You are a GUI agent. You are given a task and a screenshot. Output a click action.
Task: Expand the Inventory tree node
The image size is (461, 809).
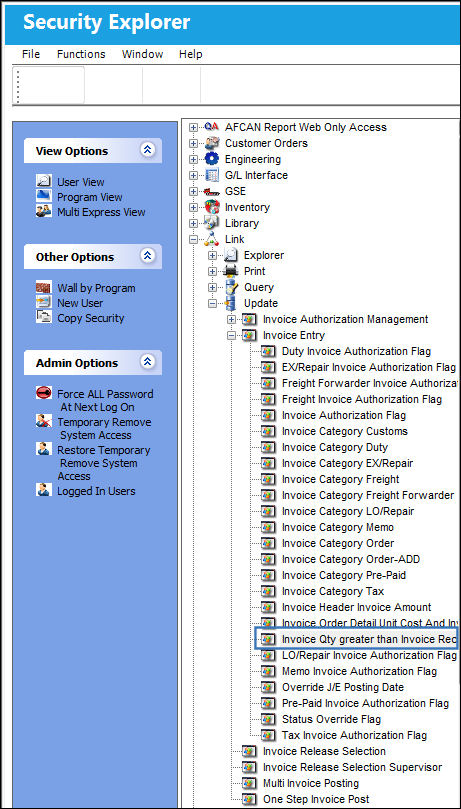[x=193, y=207]
